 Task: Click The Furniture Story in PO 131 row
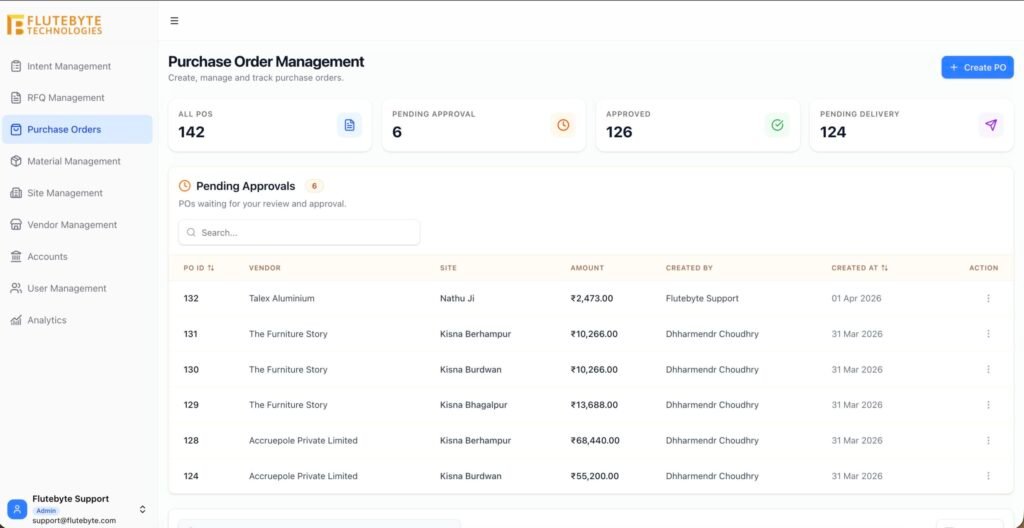[288, 334]
